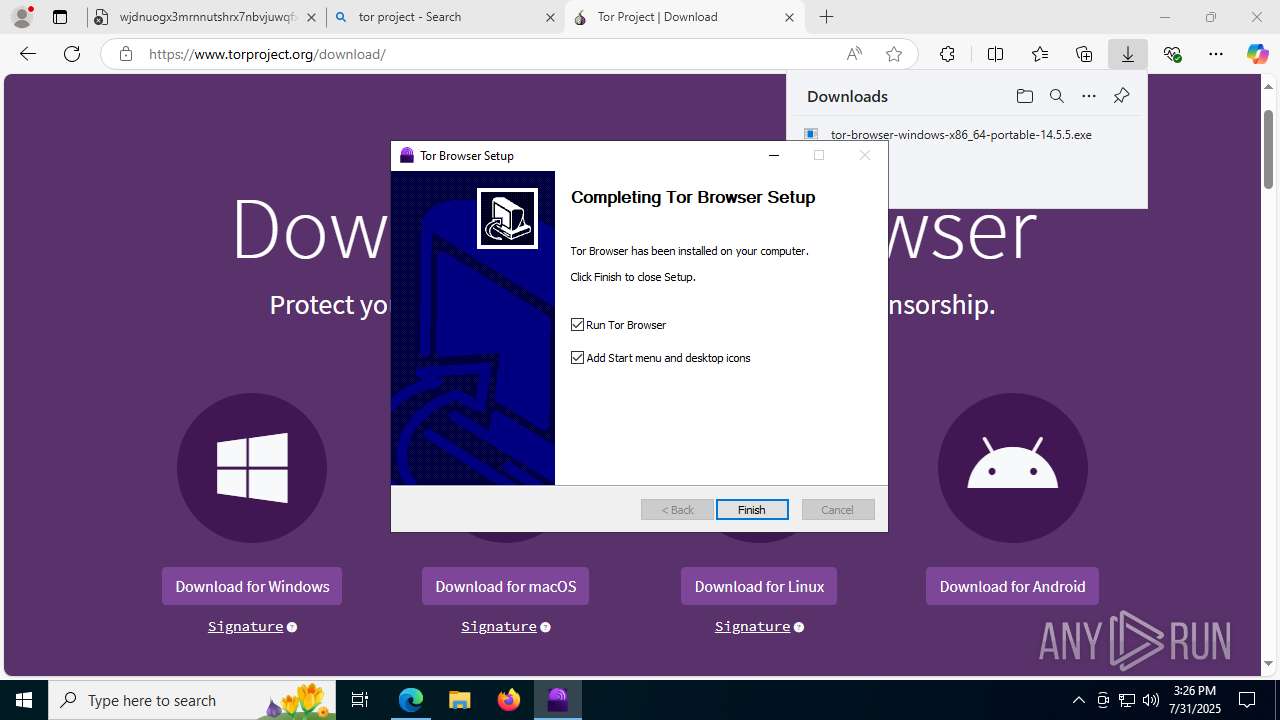Viewport: 1280px width, 720px height.
Task: Close the tor project - Search tab
Action: tap(550, 17)
